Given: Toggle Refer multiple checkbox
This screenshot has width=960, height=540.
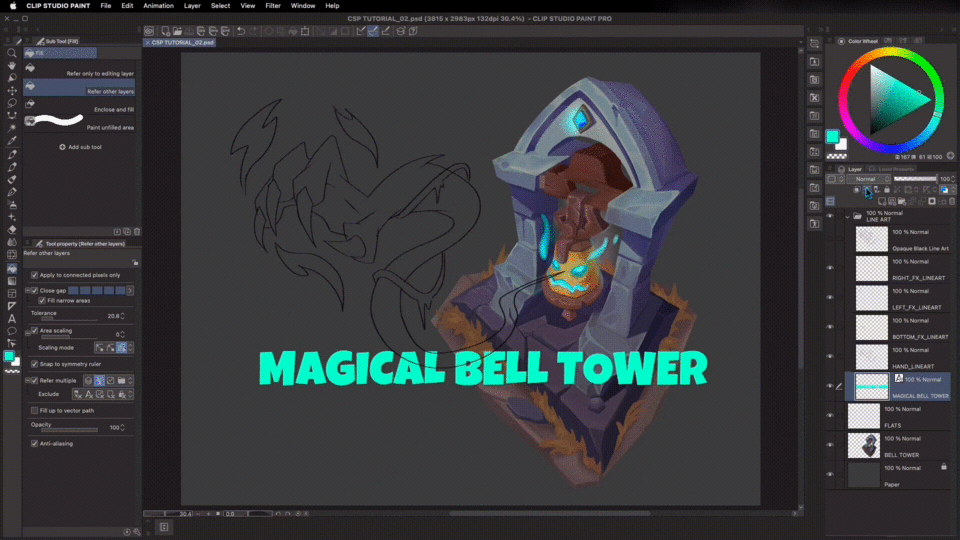Looking at the screenshot, I should point(34,380).
